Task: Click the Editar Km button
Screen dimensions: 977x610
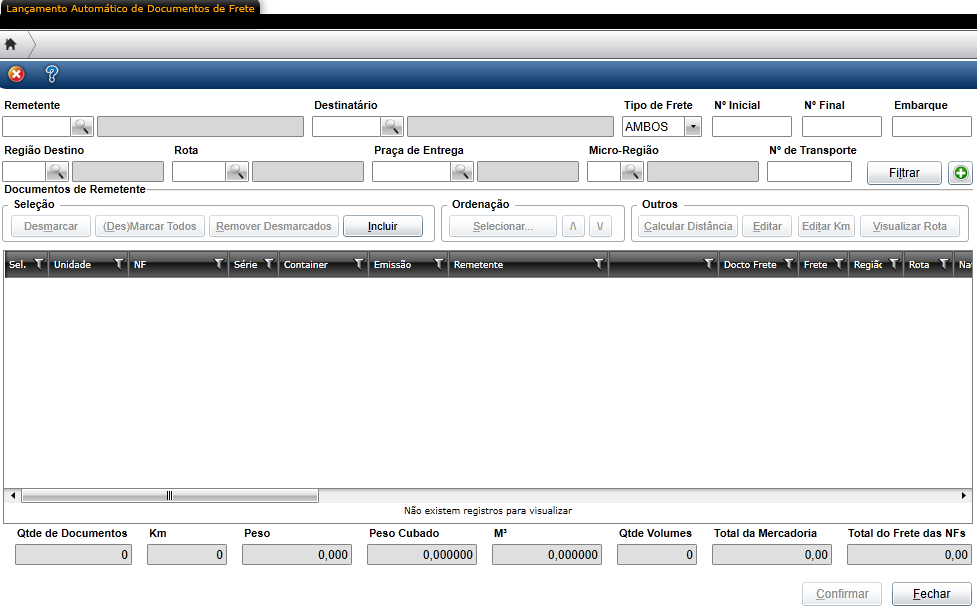Action: coord(826,226)
